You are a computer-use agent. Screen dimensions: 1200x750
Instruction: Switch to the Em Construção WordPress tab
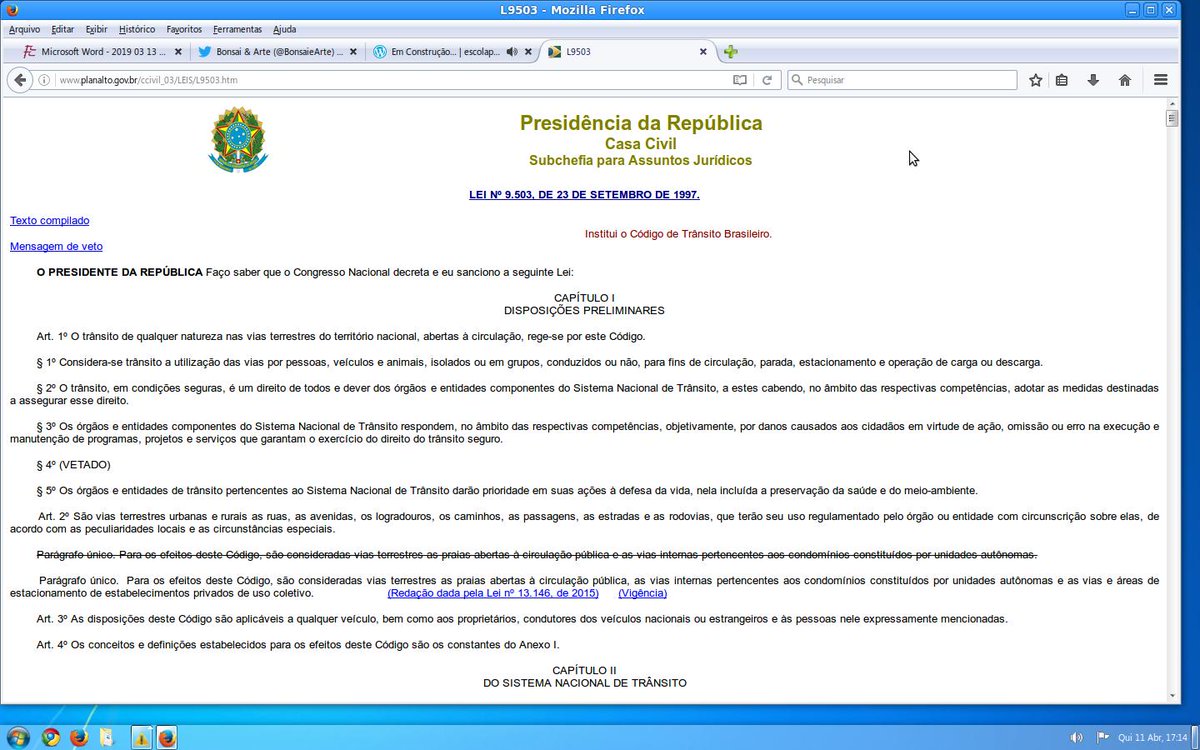point(452,52)
